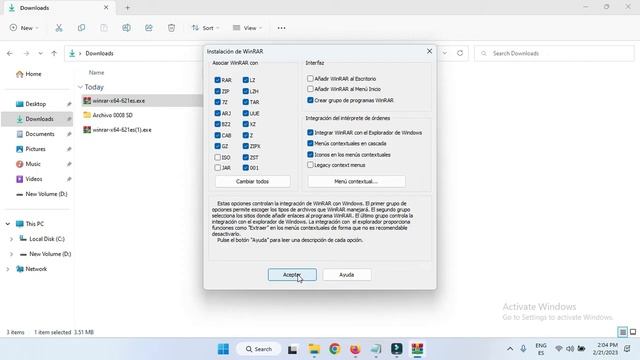The width and height of the screenshot is (640, 360).
Task: Click the Search Downloads field
Action: click(x=554, y=53)
